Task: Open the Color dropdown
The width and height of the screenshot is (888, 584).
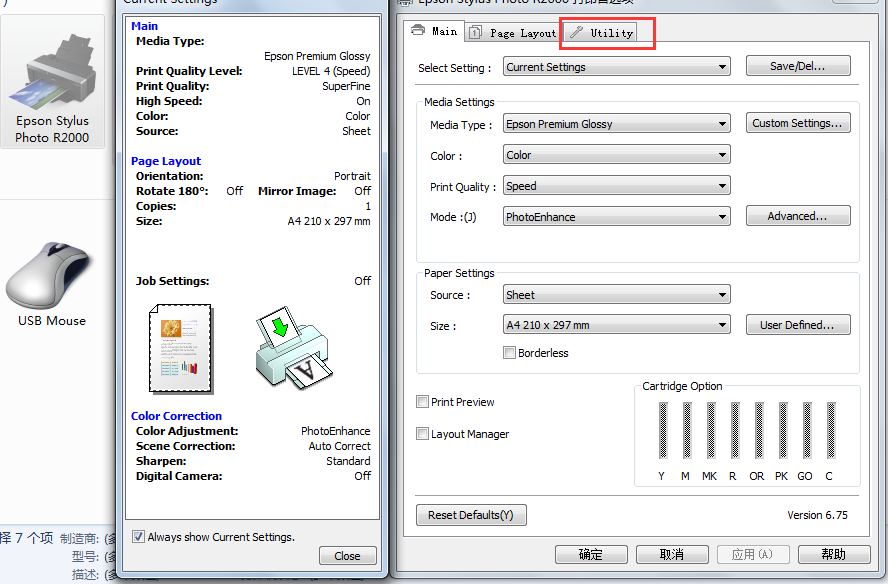Action: [617, 155]
